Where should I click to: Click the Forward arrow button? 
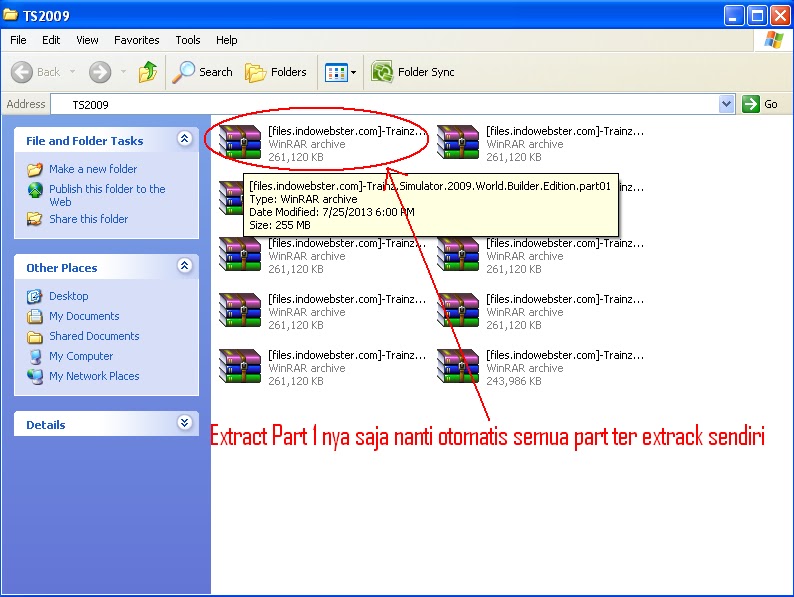100,72
